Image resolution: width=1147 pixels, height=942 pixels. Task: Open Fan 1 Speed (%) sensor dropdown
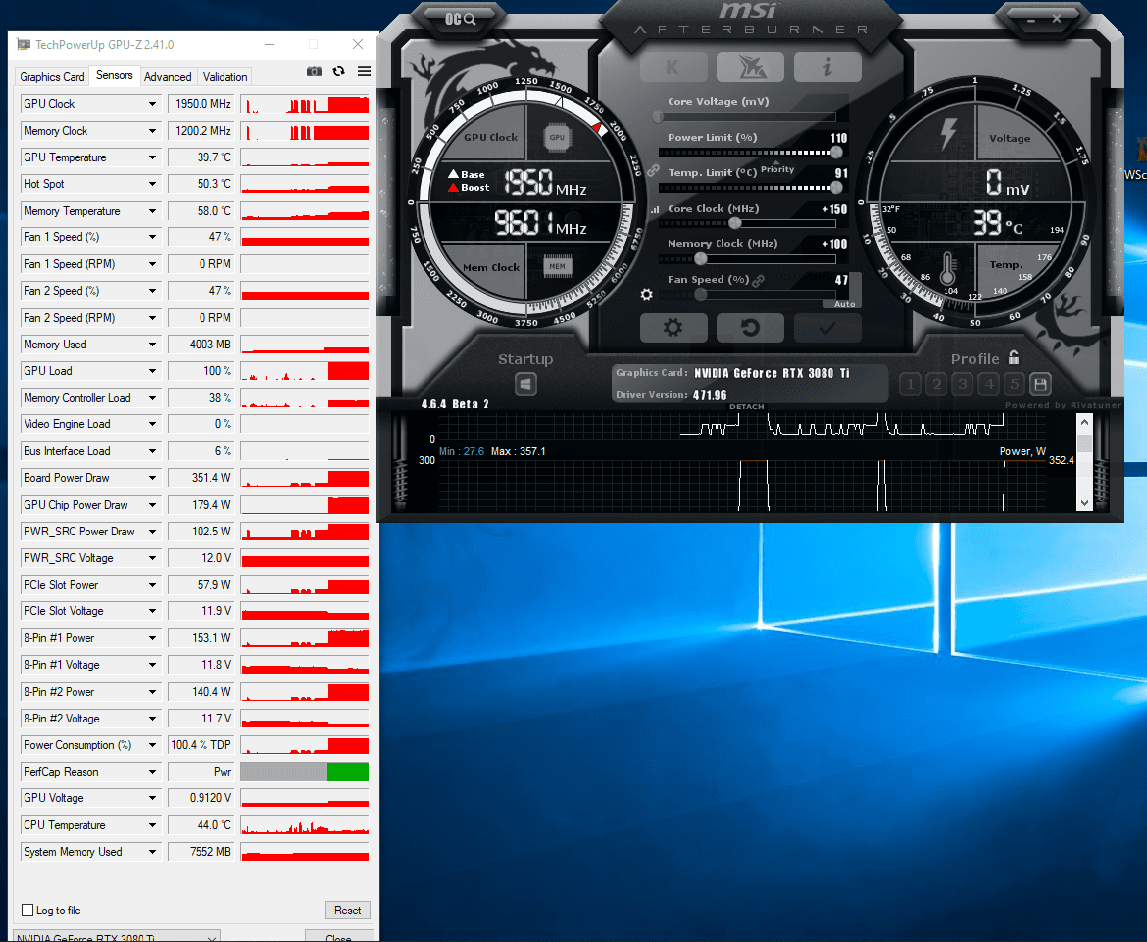(152, 237)
